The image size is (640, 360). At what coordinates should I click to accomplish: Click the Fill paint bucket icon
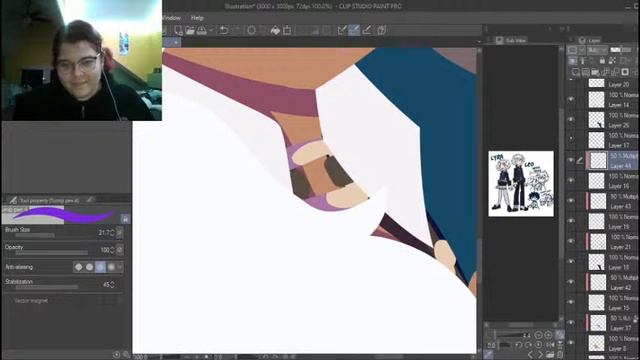tap(275, 30)
